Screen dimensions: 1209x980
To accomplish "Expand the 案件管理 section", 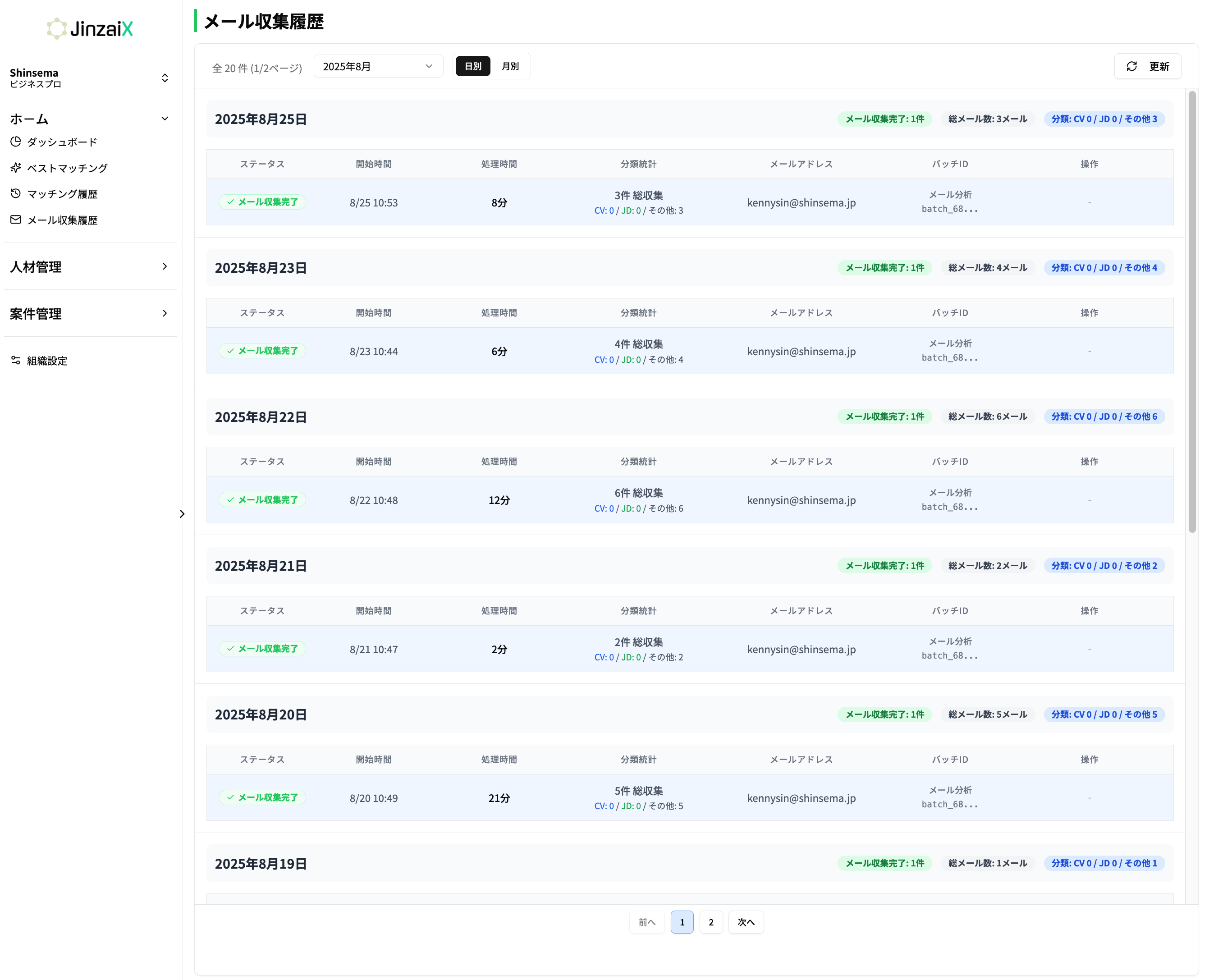I will tap(90, 313).
